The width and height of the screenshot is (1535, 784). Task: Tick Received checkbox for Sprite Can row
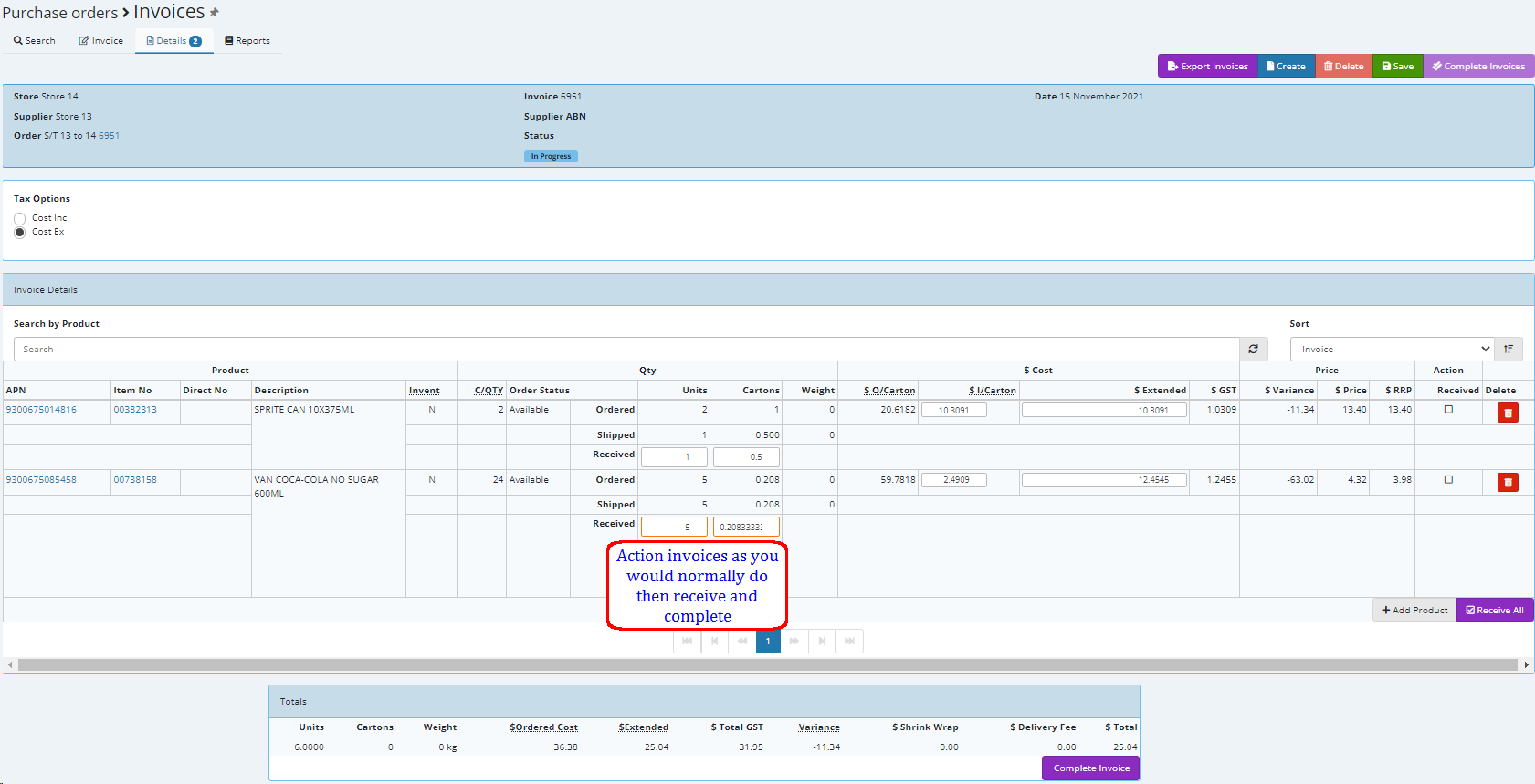pyautogui.click(x=1448, y=410)
